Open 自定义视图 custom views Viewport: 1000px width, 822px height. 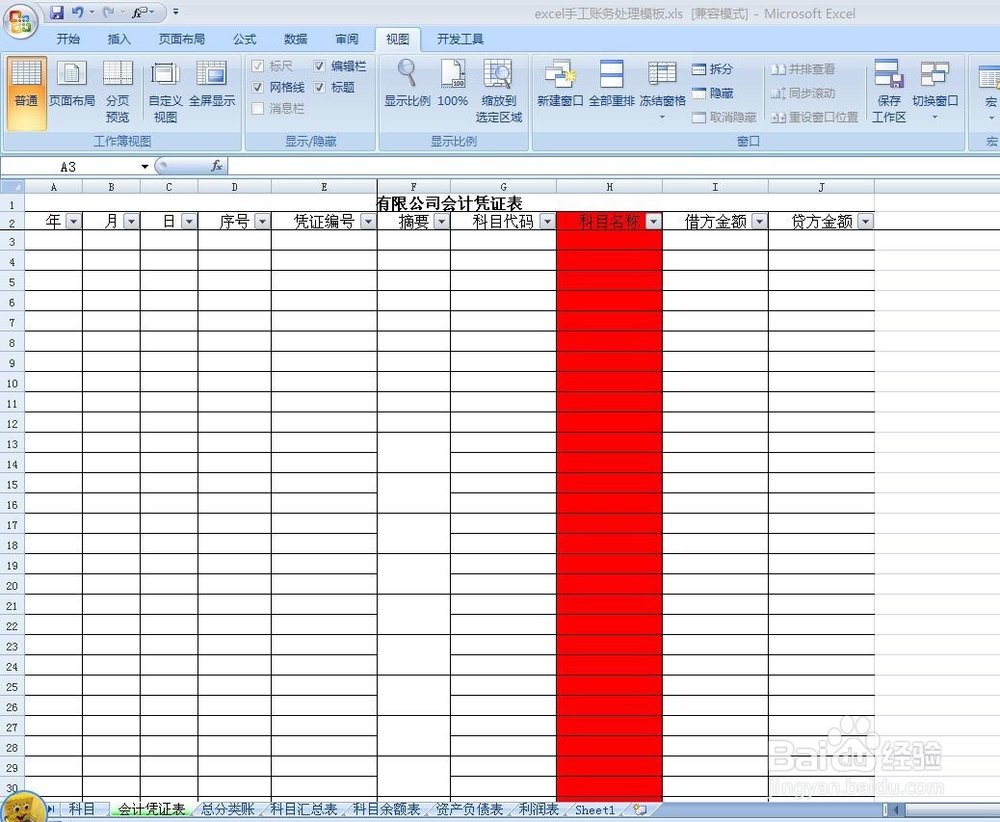[x=165, y=92]
